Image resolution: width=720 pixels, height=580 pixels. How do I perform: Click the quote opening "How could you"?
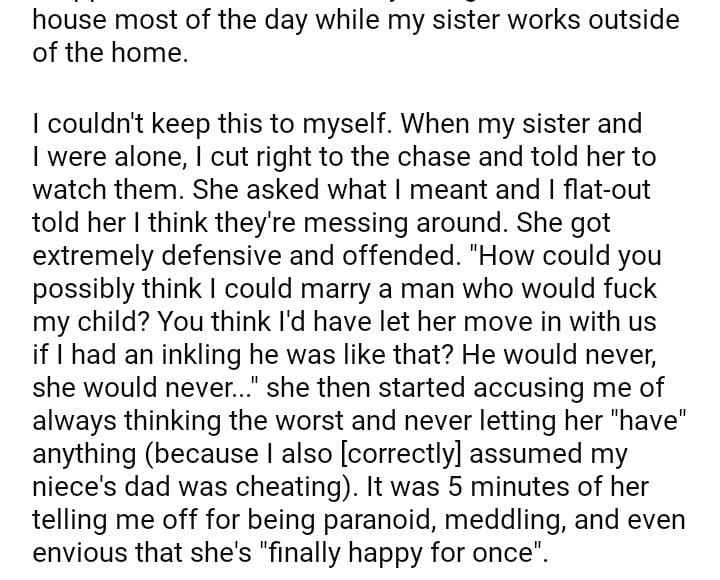564,255
